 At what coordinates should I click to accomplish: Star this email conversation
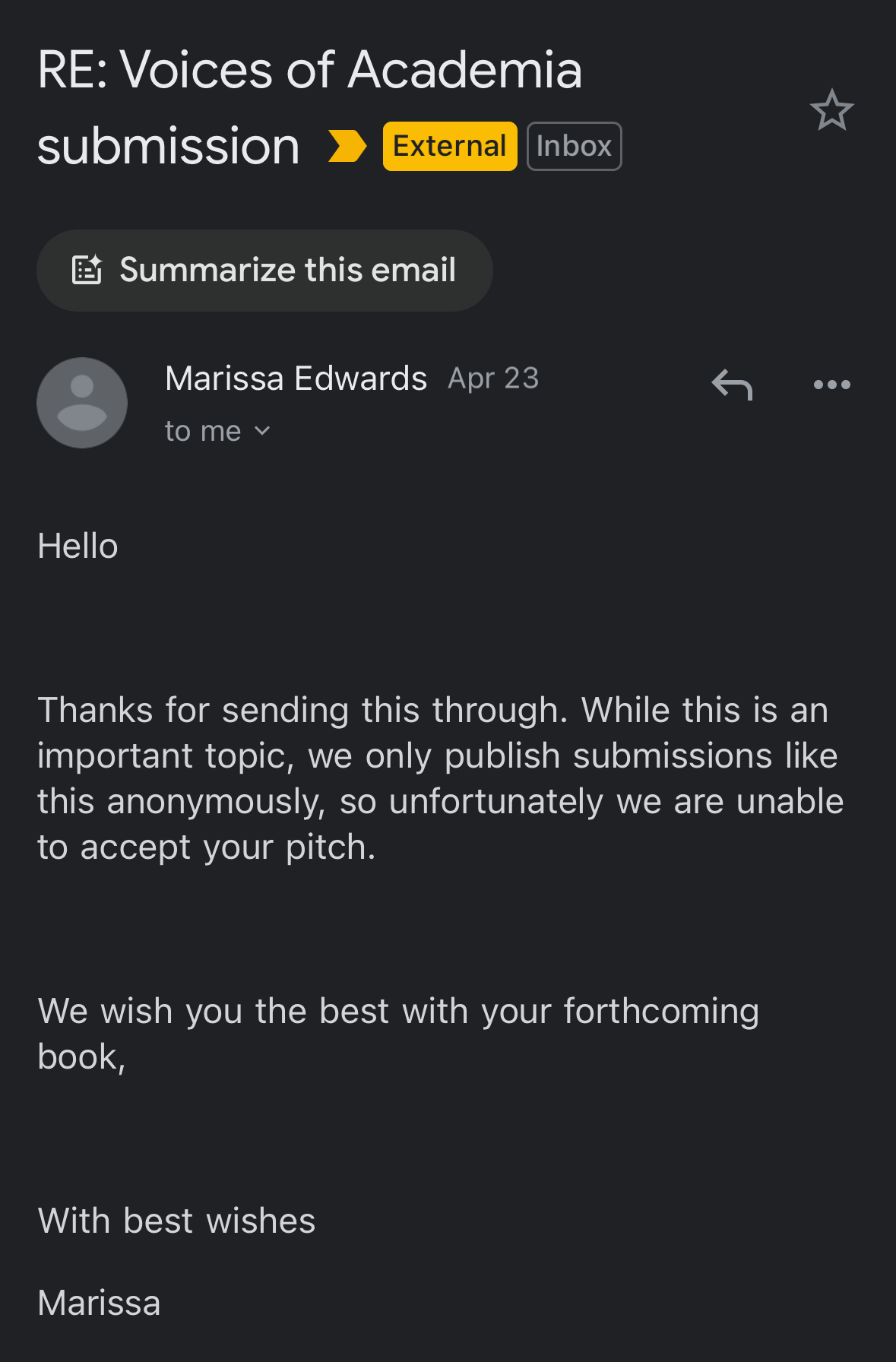pyautogui.click(x=831, y=110)
